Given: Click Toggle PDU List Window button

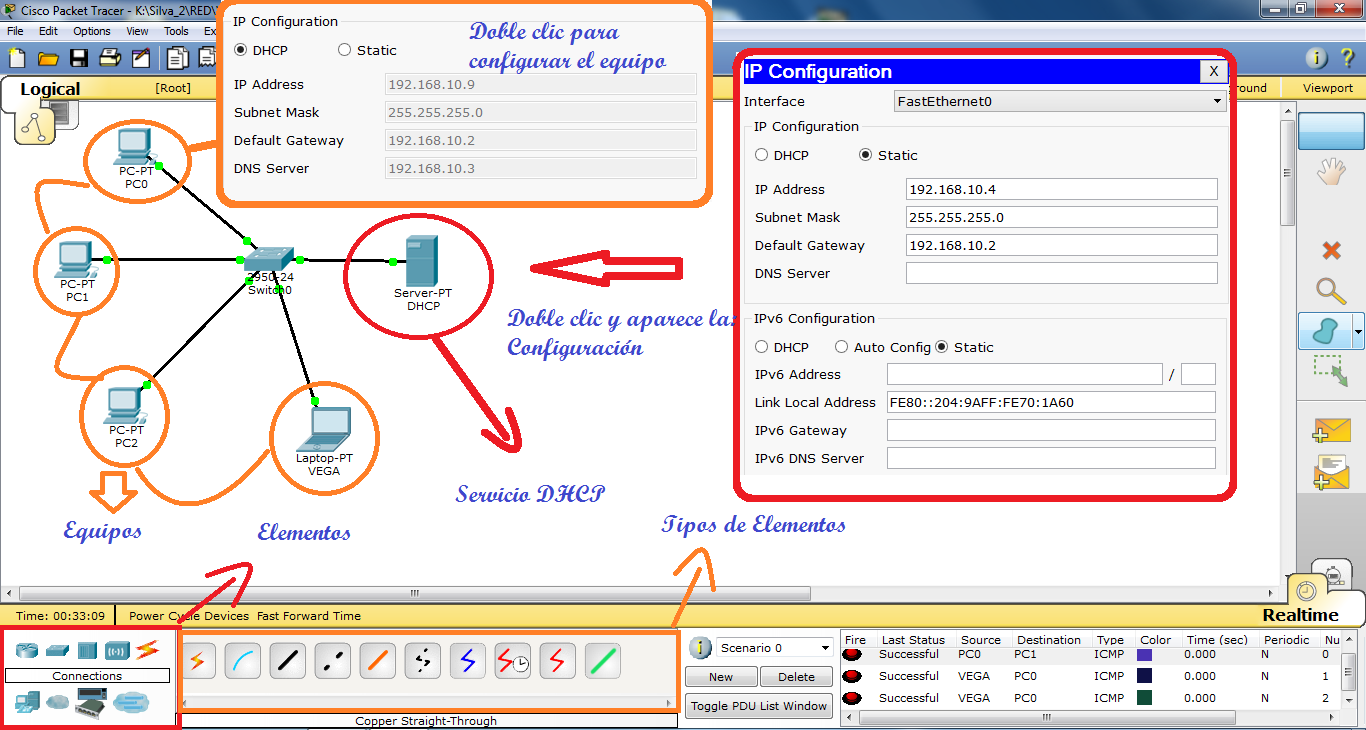Looking at the screenshot, I should (760, 706).
